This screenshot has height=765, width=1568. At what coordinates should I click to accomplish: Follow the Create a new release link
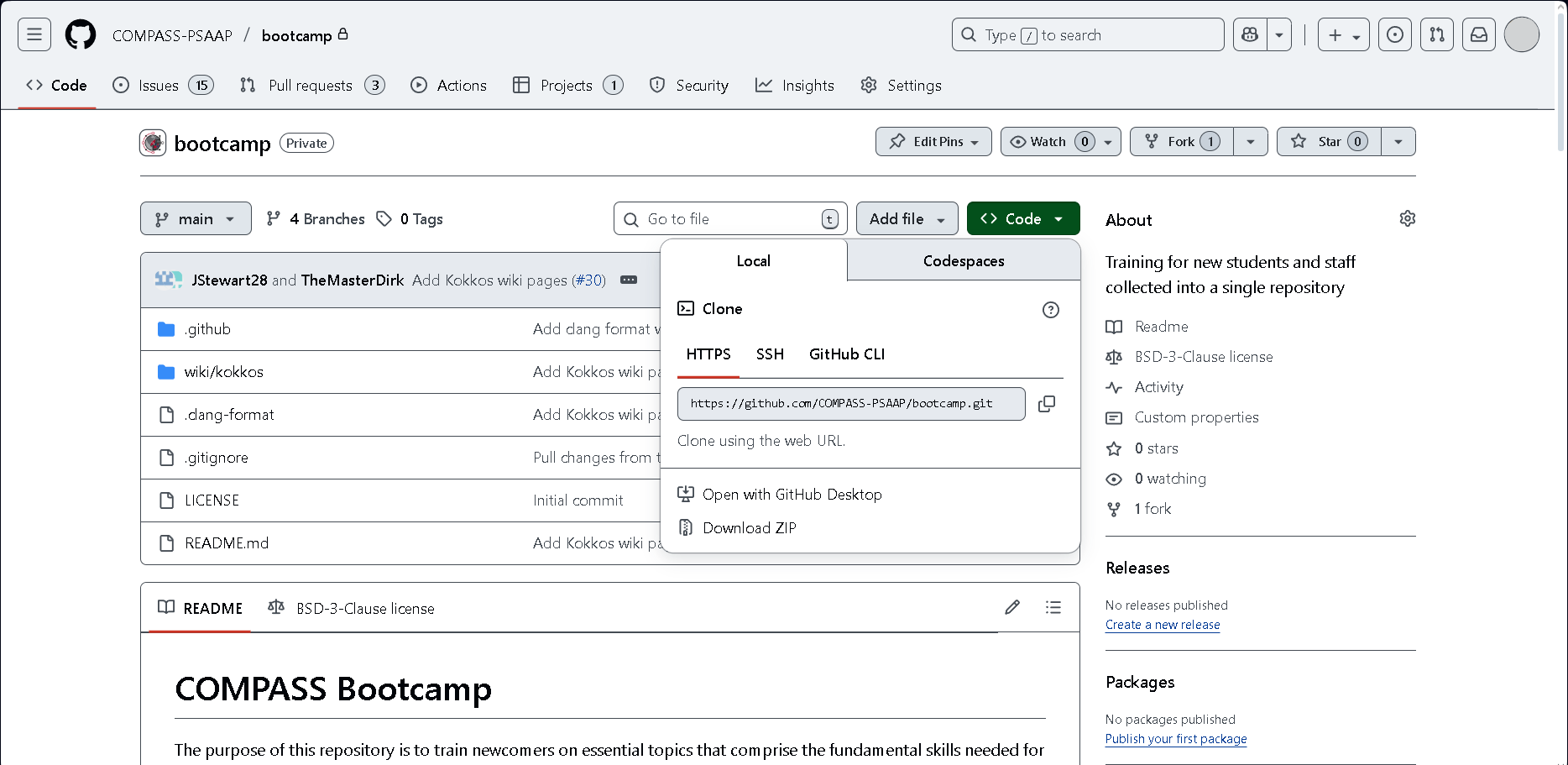(1163, 625)
